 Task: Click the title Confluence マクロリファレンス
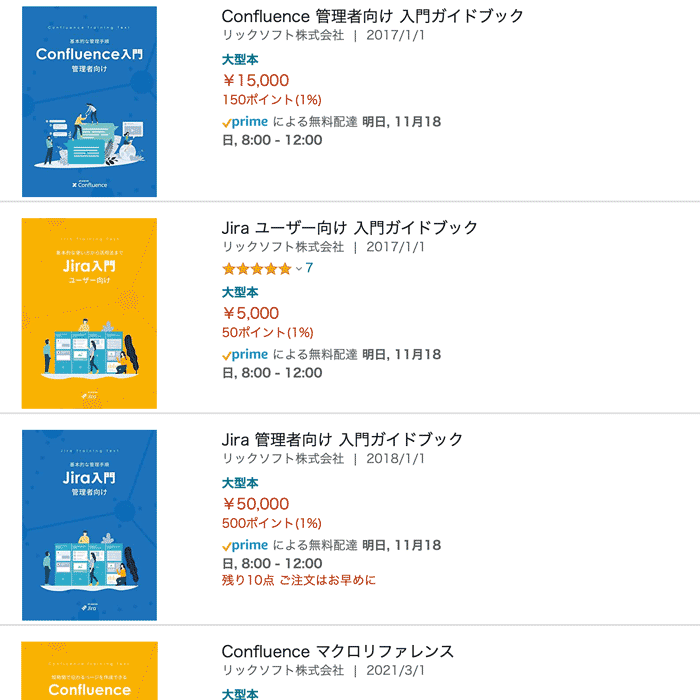click(338, 651)
